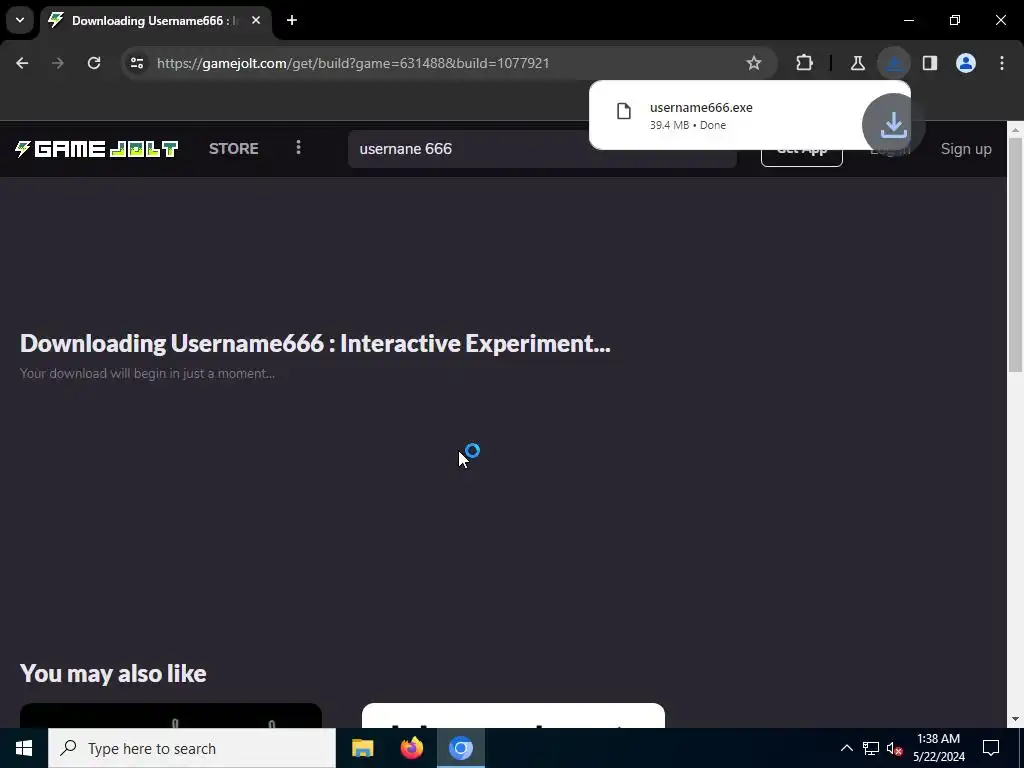
Task: Open network status tray icon
Action: tap(871, 748)
